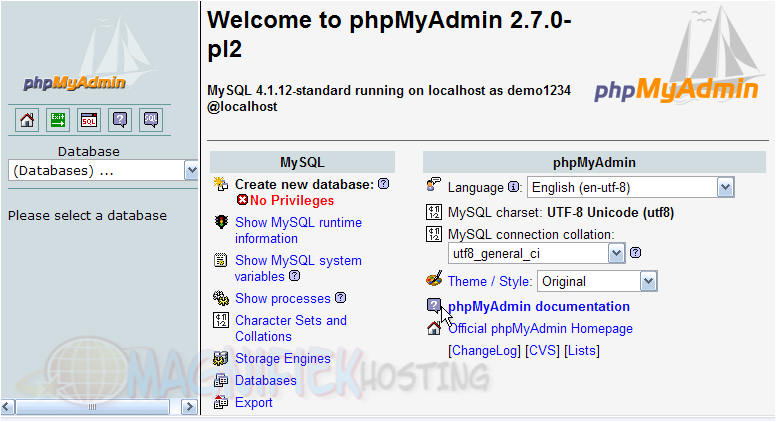Open the Show processes link

click(x=283, y=298)
